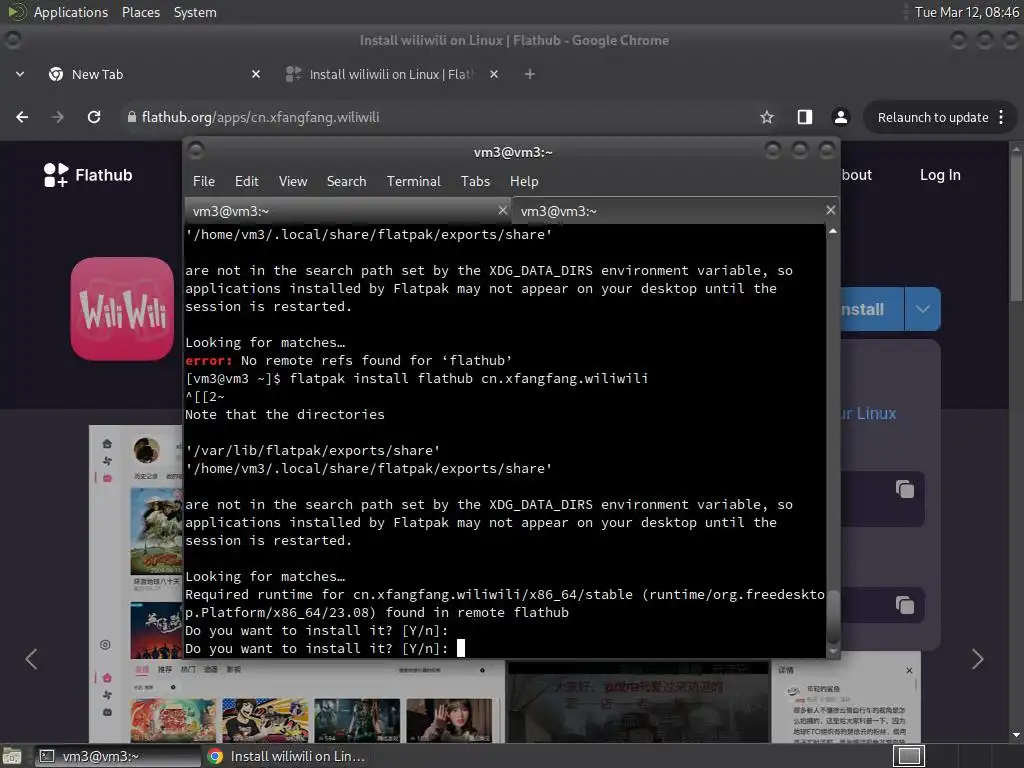Reload the Flathub page
1024x768 pixels.
point(94,117)
